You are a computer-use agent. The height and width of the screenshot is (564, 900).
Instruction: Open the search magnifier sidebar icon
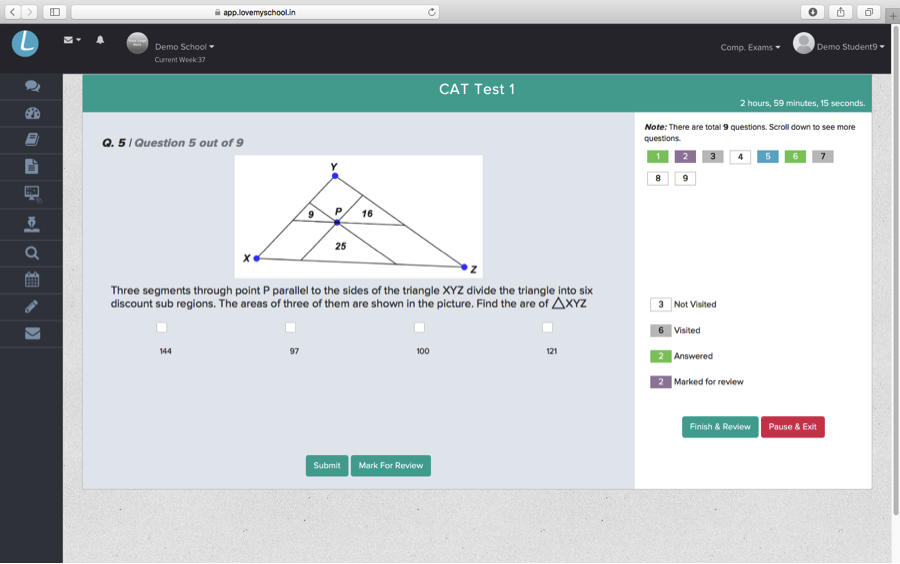click(x=32, y=253)
